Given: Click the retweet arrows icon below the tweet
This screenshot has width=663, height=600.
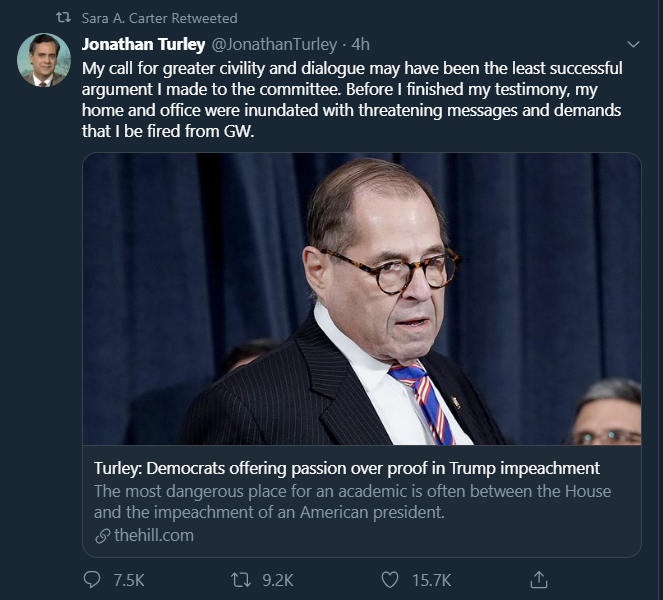Looking at the screenshot, I should coord(240,579).
